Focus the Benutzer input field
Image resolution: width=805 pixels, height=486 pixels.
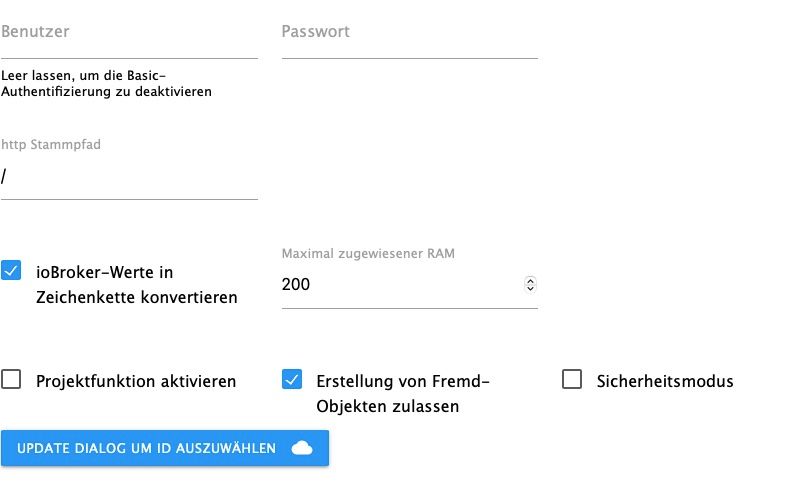tap(129, 38)
